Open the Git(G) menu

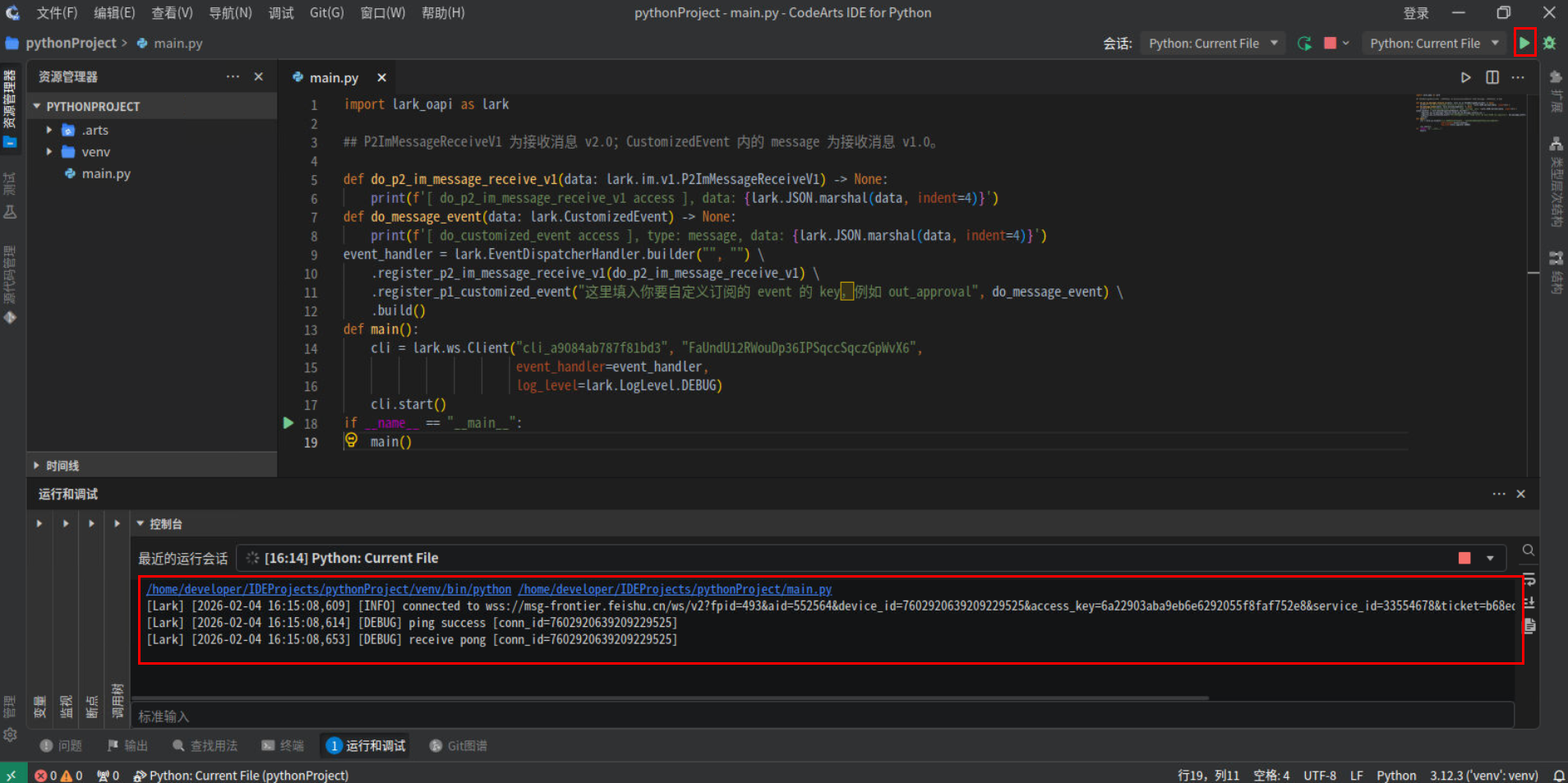327,13
